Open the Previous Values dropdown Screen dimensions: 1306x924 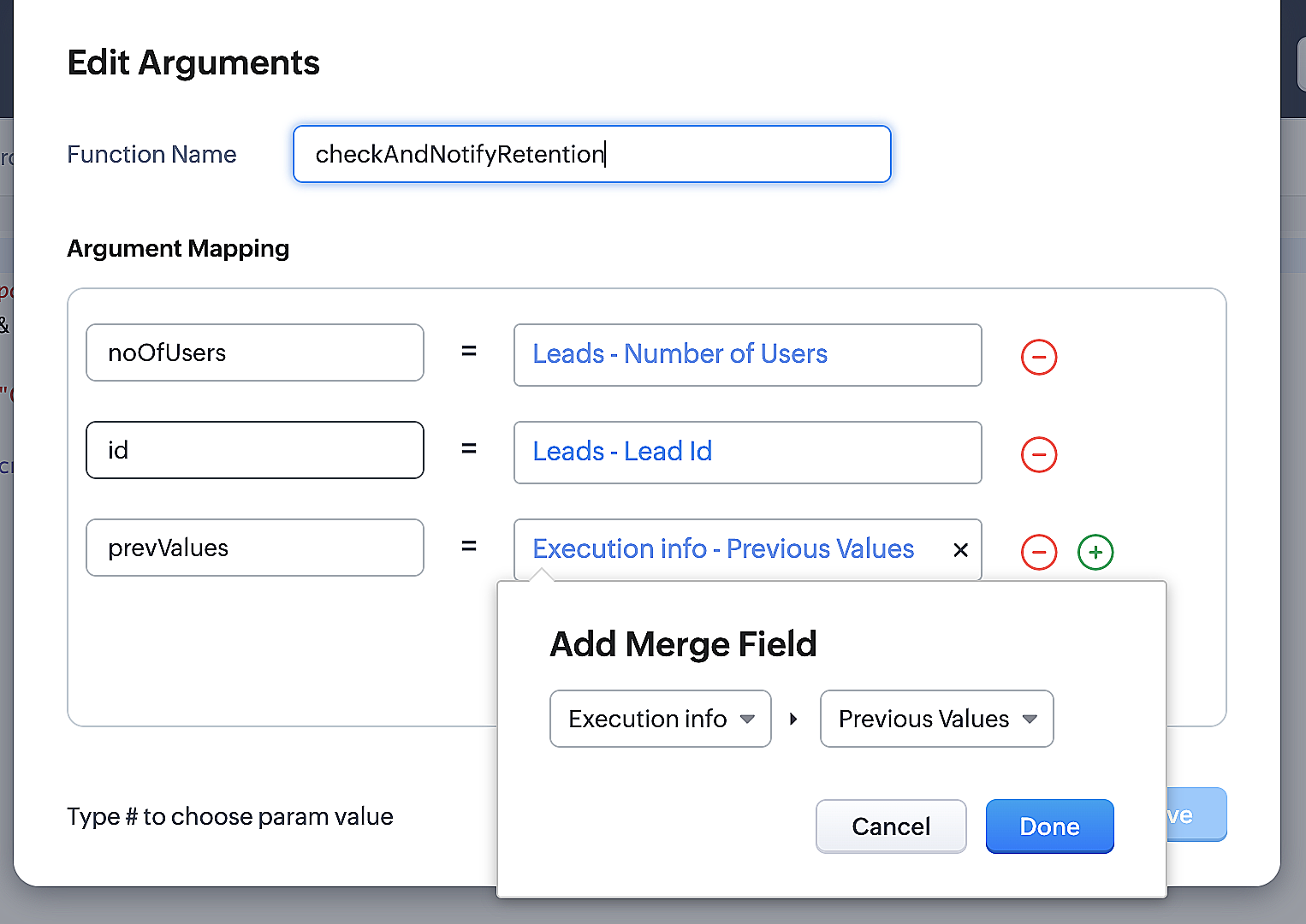point(936,719)
